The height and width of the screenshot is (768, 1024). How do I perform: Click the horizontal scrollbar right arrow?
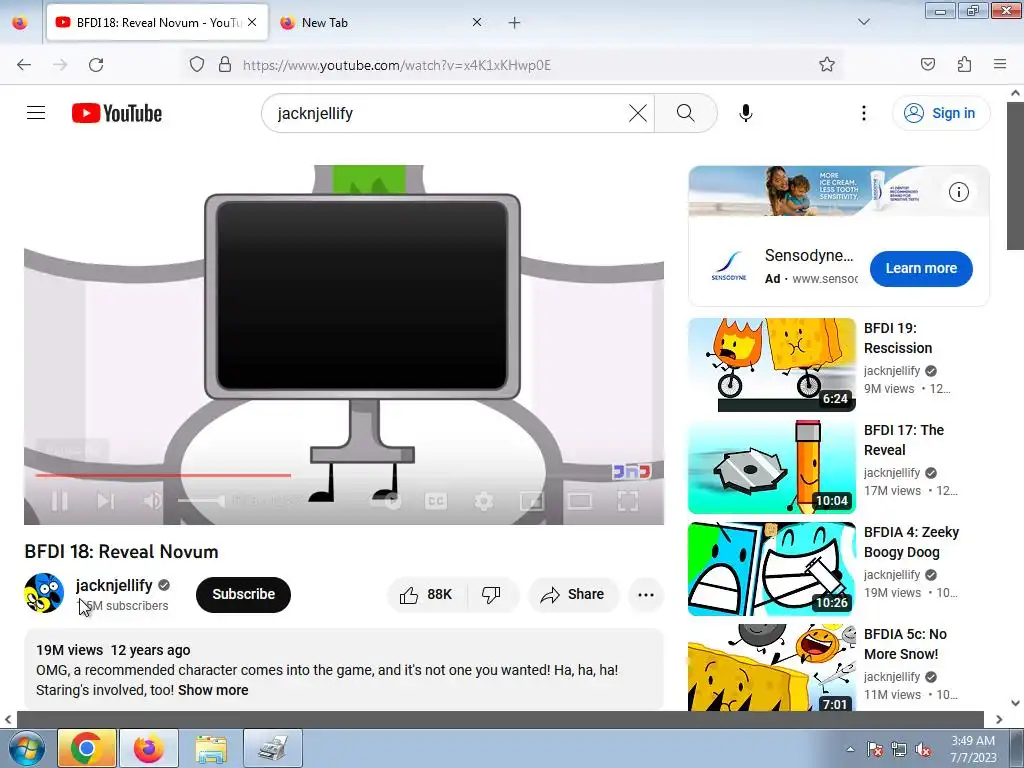point(999,719)
